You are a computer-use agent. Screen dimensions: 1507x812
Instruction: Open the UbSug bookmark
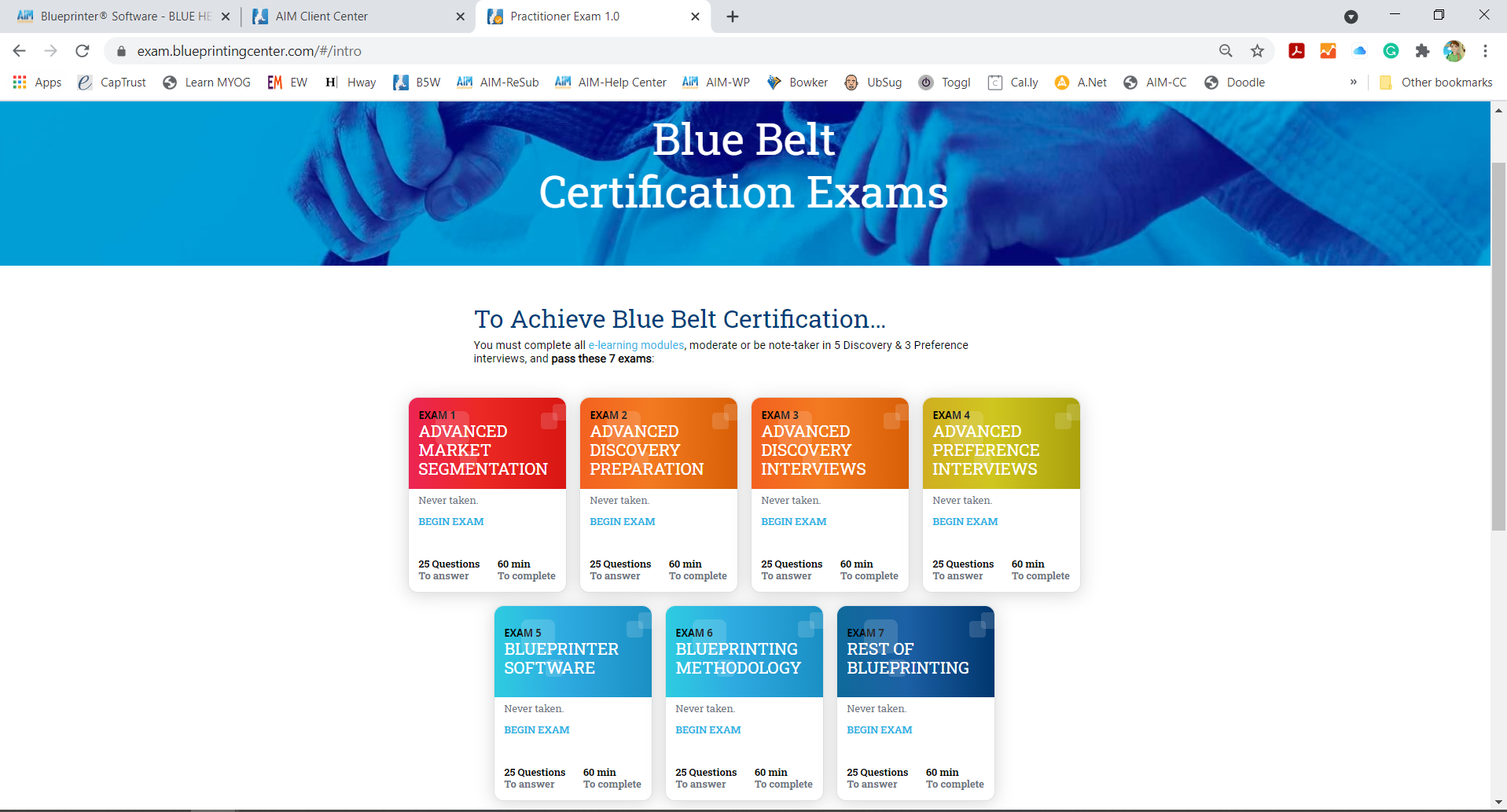pos(873,83)
